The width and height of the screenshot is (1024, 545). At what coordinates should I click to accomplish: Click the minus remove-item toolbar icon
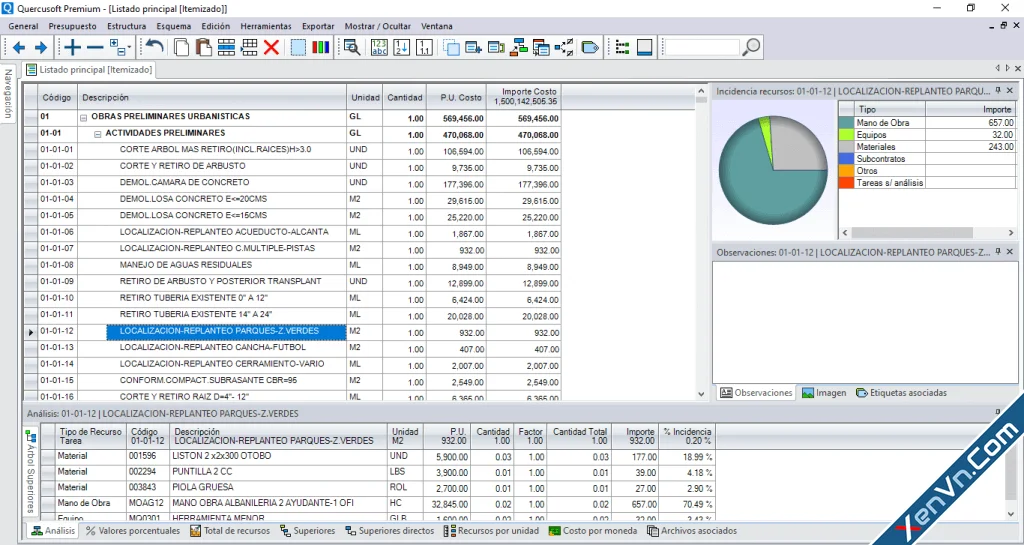click(x=95, y=47)
